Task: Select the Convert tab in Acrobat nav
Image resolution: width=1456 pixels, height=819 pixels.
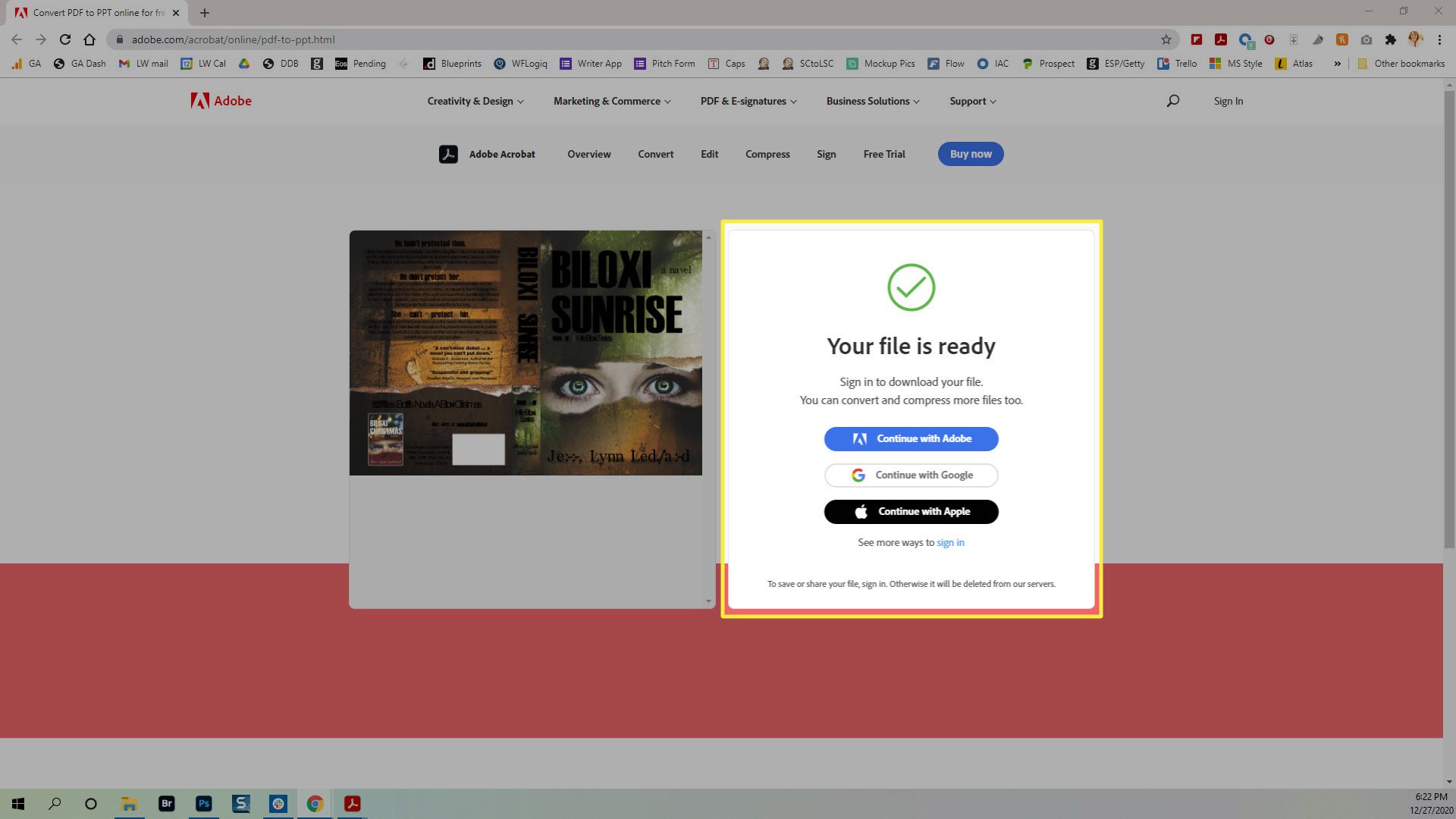Action: point(655,154)
